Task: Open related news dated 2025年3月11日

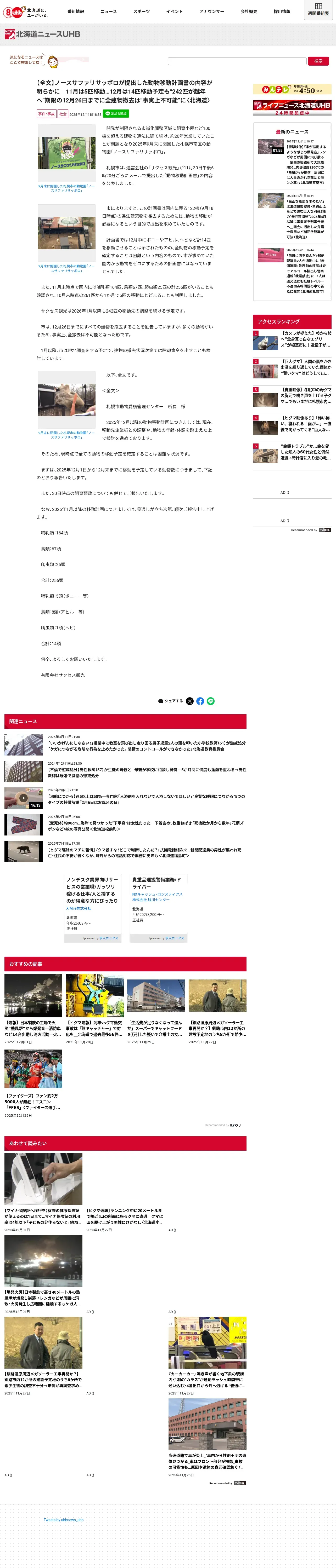Action: pyautogui.click(x=125, y=745)
